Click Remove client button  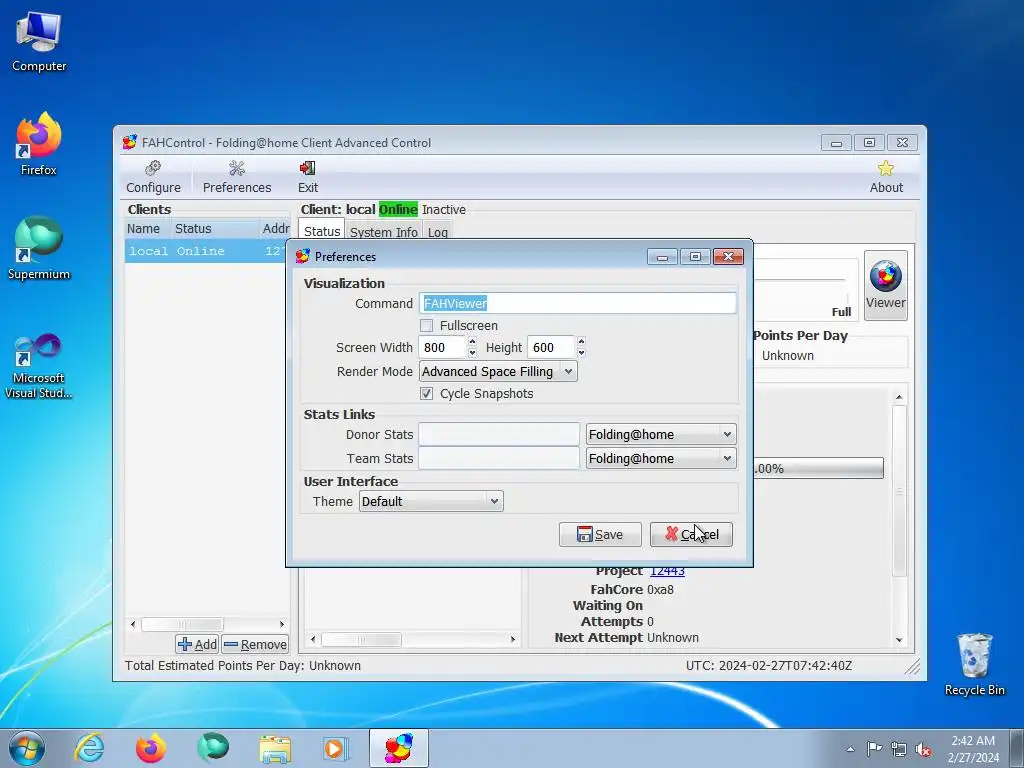[255, 645]
